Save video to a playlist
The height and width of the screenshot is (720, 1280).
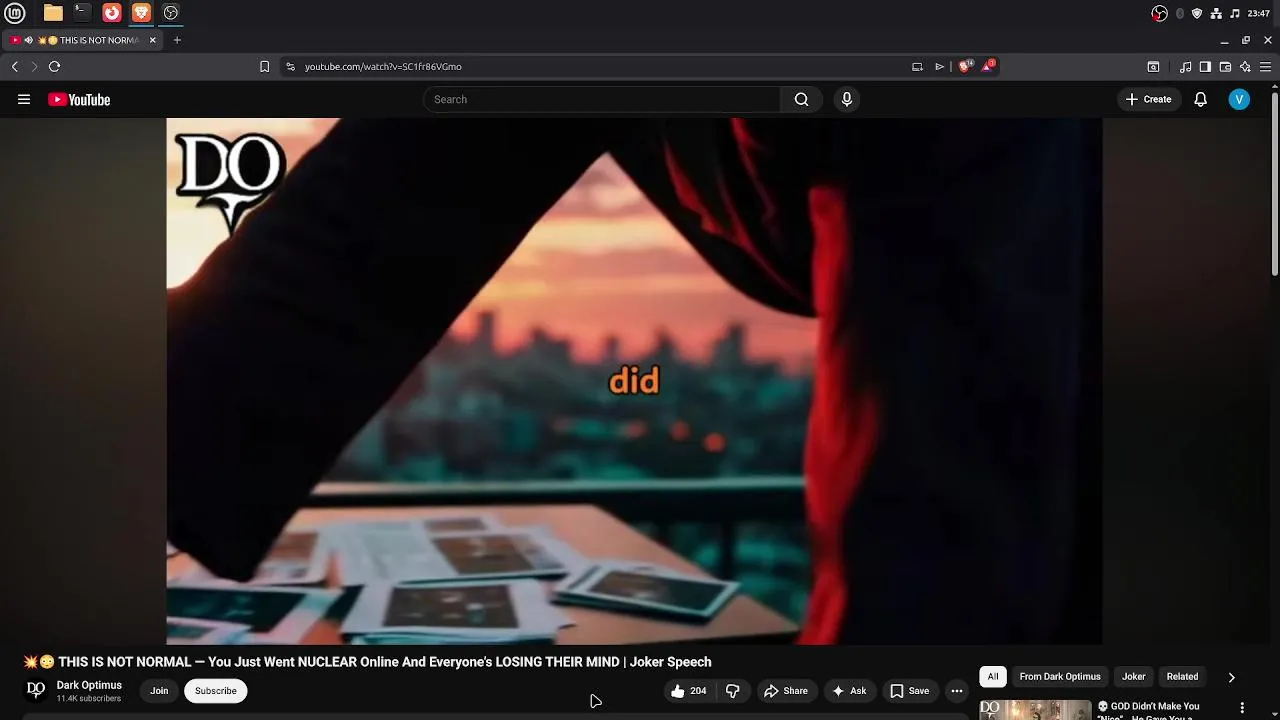(x=910, y=690)
